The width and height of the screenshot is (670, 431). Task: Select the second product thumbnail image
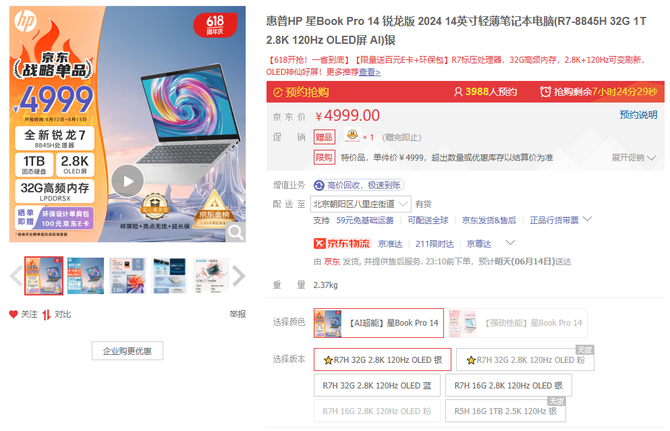pos(85,276)
